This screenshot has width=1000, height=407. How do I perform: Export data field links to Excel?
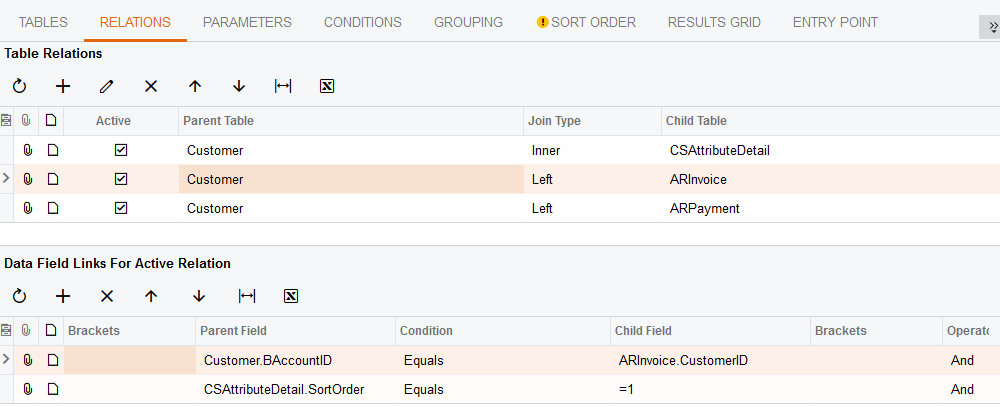click(x=291, y=296)
